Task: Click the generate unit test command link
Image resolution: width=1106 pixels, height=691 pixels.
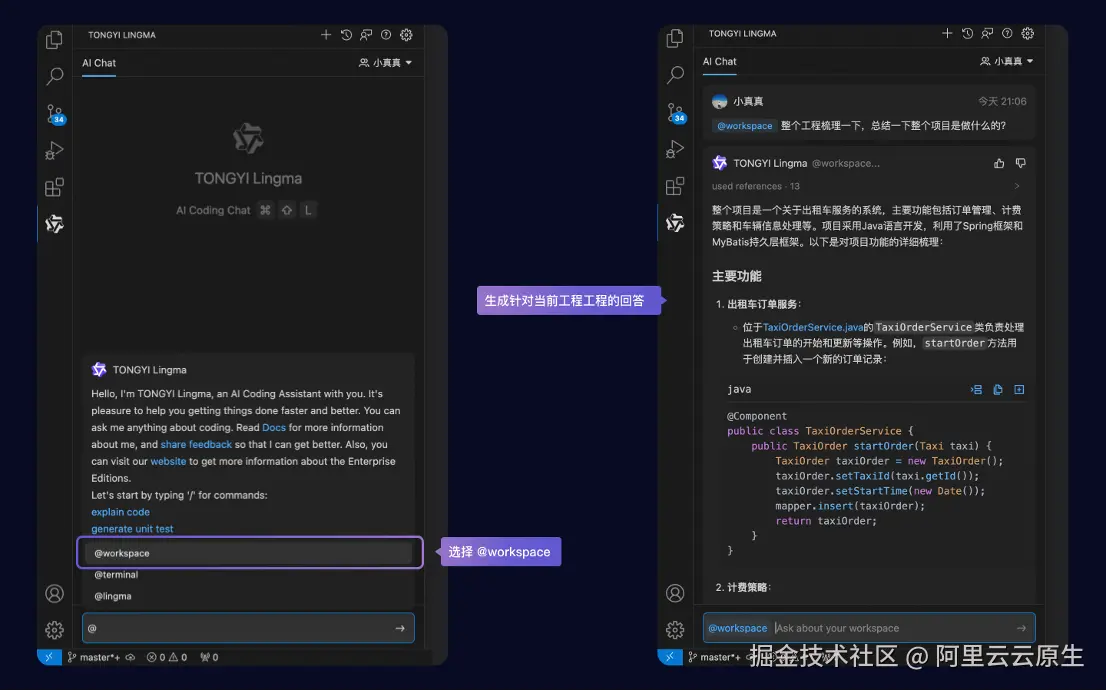Action: tap(132, 529)
